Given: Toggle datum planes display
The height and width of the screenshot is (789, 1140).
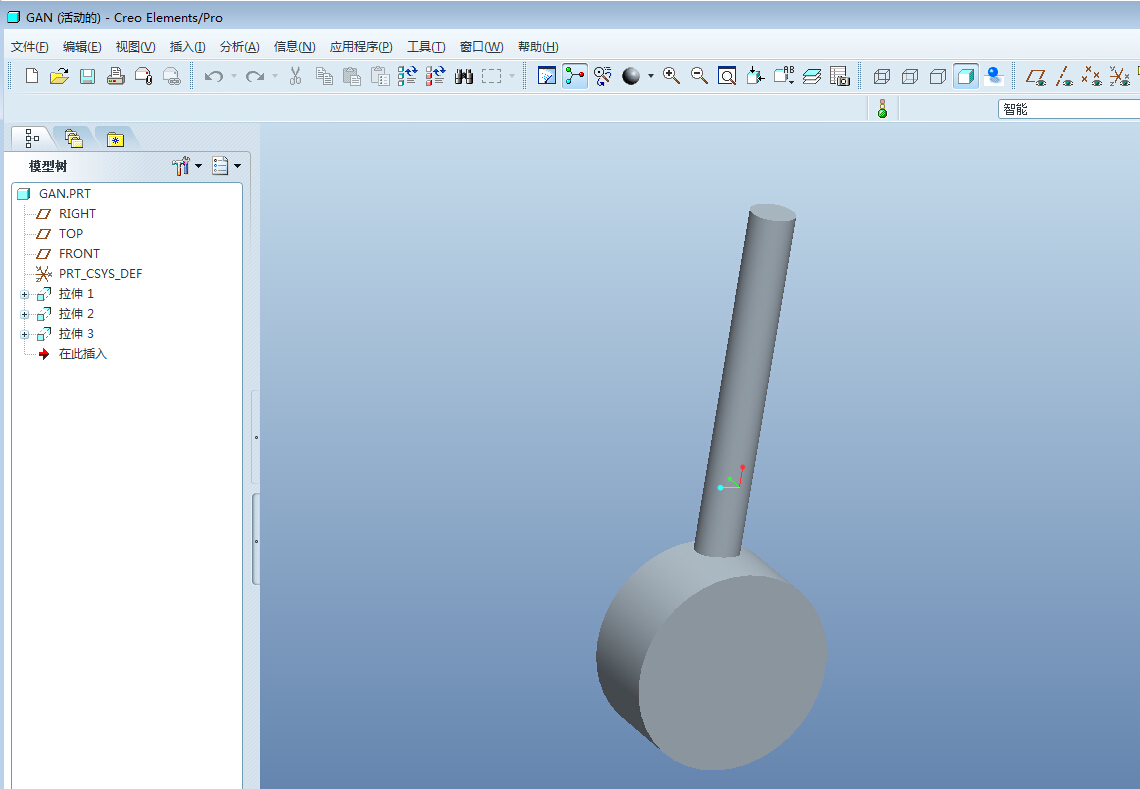Looking at the screenshot, I should pyautogui.click(x=1036, y=76).
